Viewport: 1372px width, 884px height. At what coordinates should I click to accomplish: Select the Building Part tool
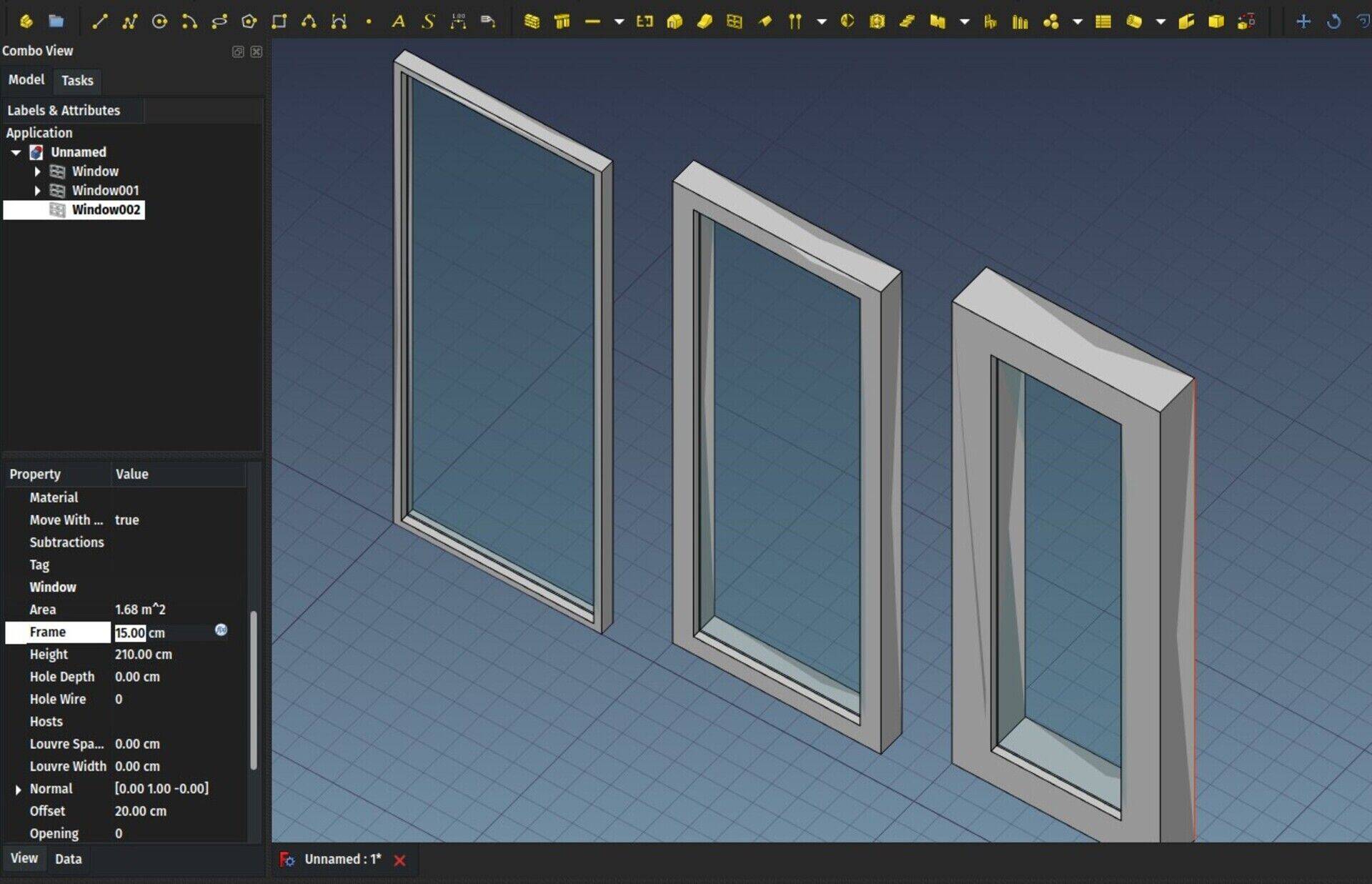pos(645,21)
